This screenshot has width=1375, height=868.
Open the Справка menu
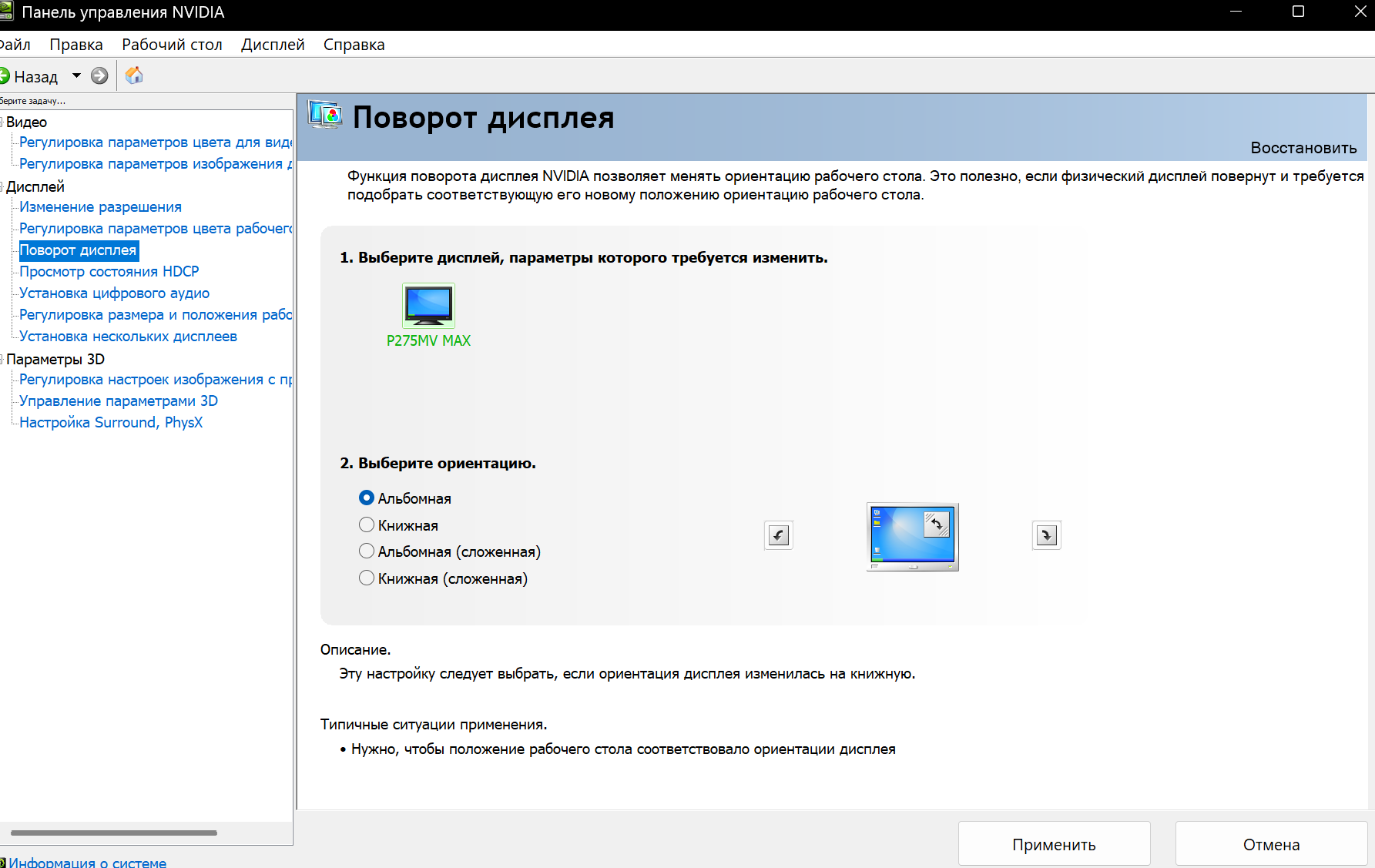pyautogui.click(x=354, y=45)
